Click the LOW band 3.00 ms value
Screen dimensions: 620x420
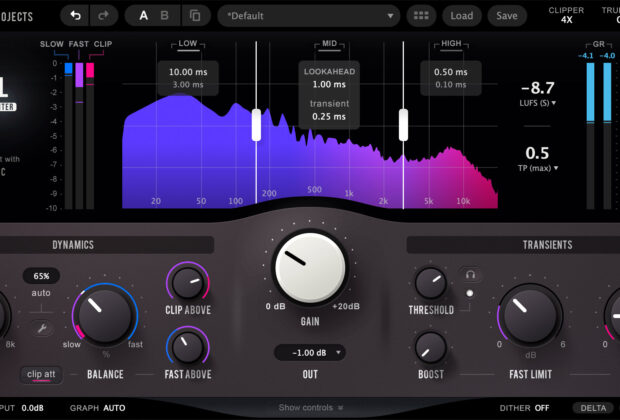[x=188, y=85]
